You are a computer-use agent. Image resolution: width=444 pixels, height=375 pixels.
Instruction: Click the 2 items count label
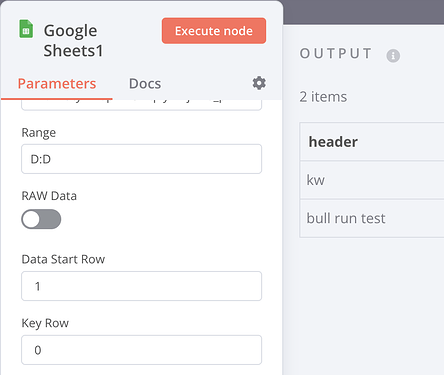[323, 97]
